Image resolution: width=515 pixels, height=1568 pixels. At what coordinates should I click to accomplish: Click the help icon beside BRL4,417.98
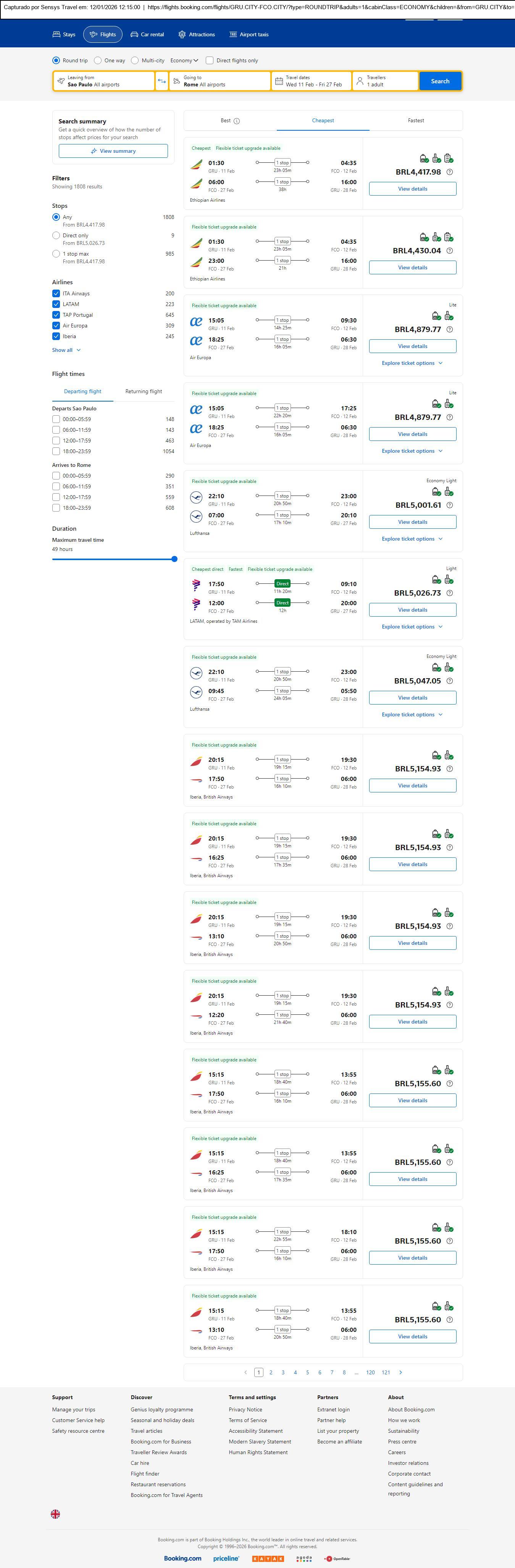pos(449,172)
